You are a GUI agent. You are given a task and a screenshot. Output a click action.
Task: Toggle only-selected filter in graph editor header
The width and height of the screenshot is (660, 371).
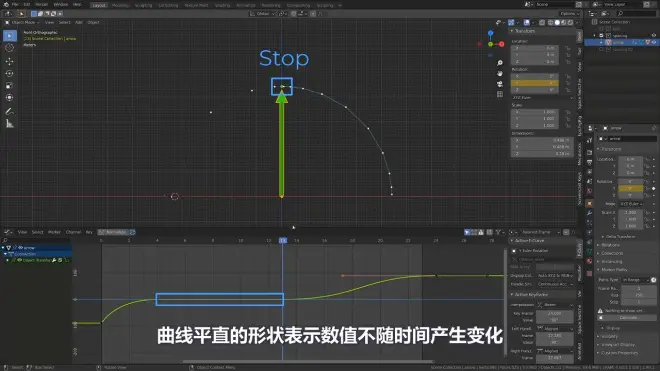click(467, 232)
